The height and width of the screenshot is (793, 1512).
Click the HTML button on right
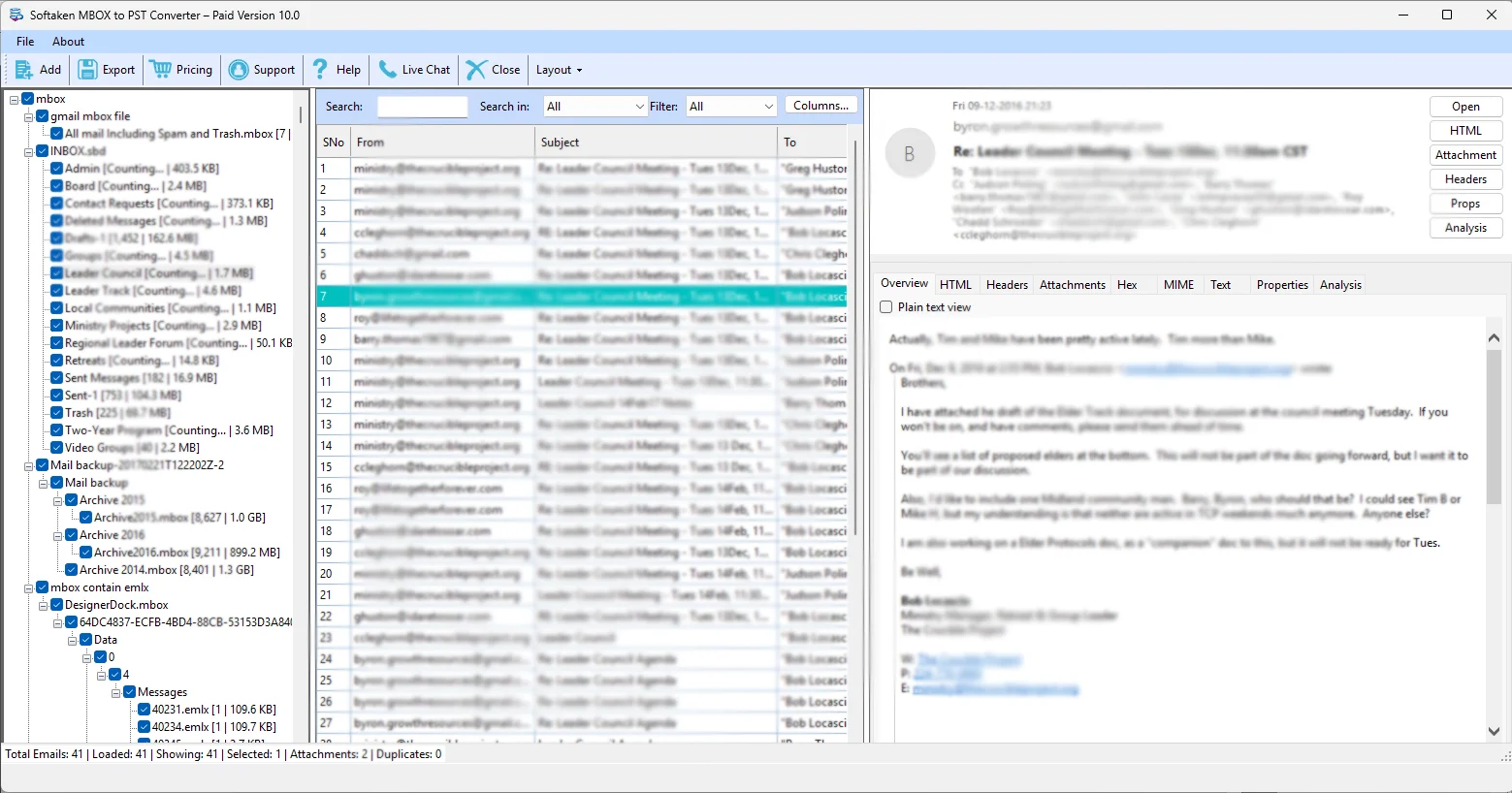pos(1465,131)
